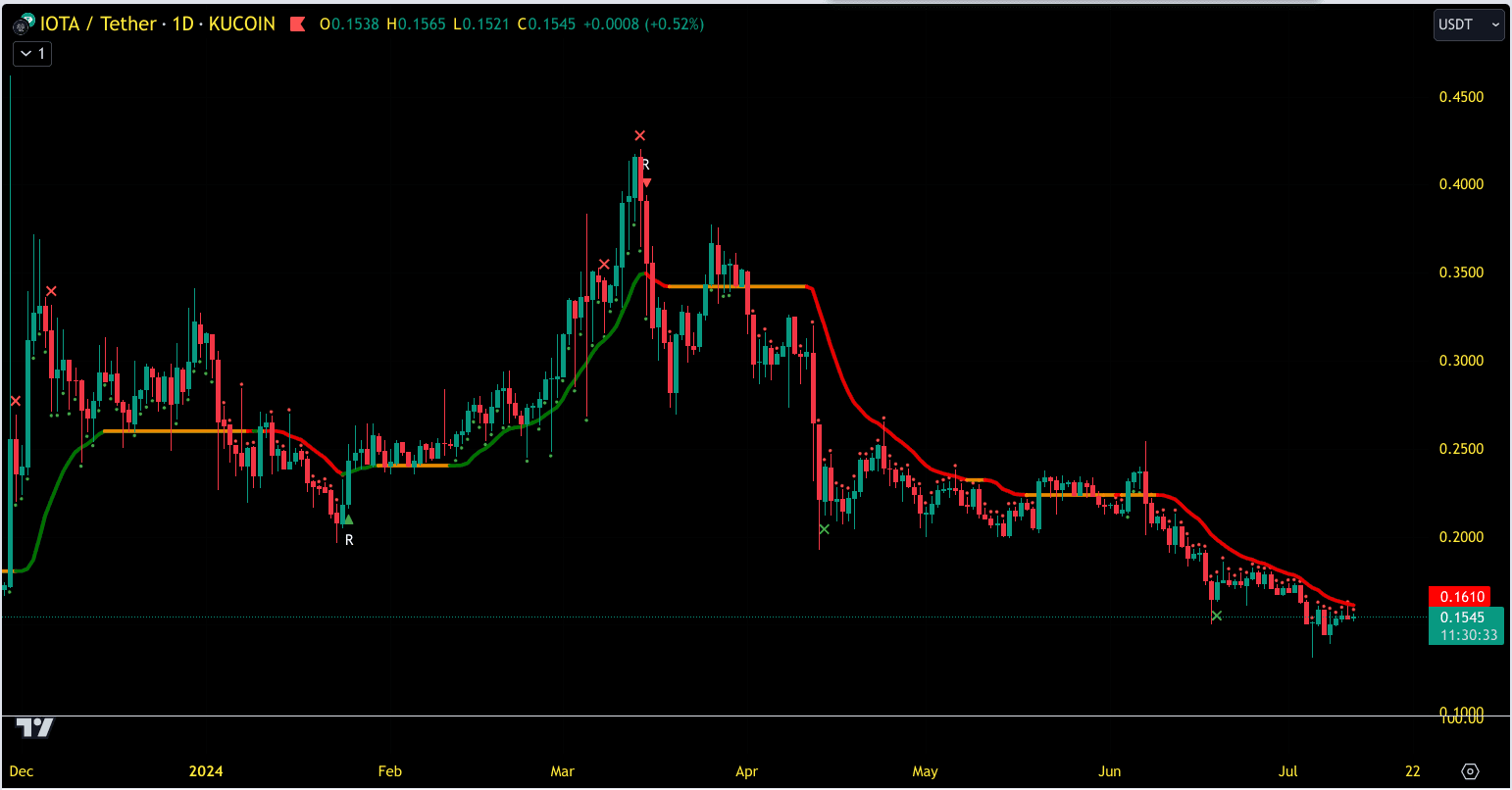1512x790 pixels.
Task: Click the green 0.1545 current price label
Action: 1462,617
